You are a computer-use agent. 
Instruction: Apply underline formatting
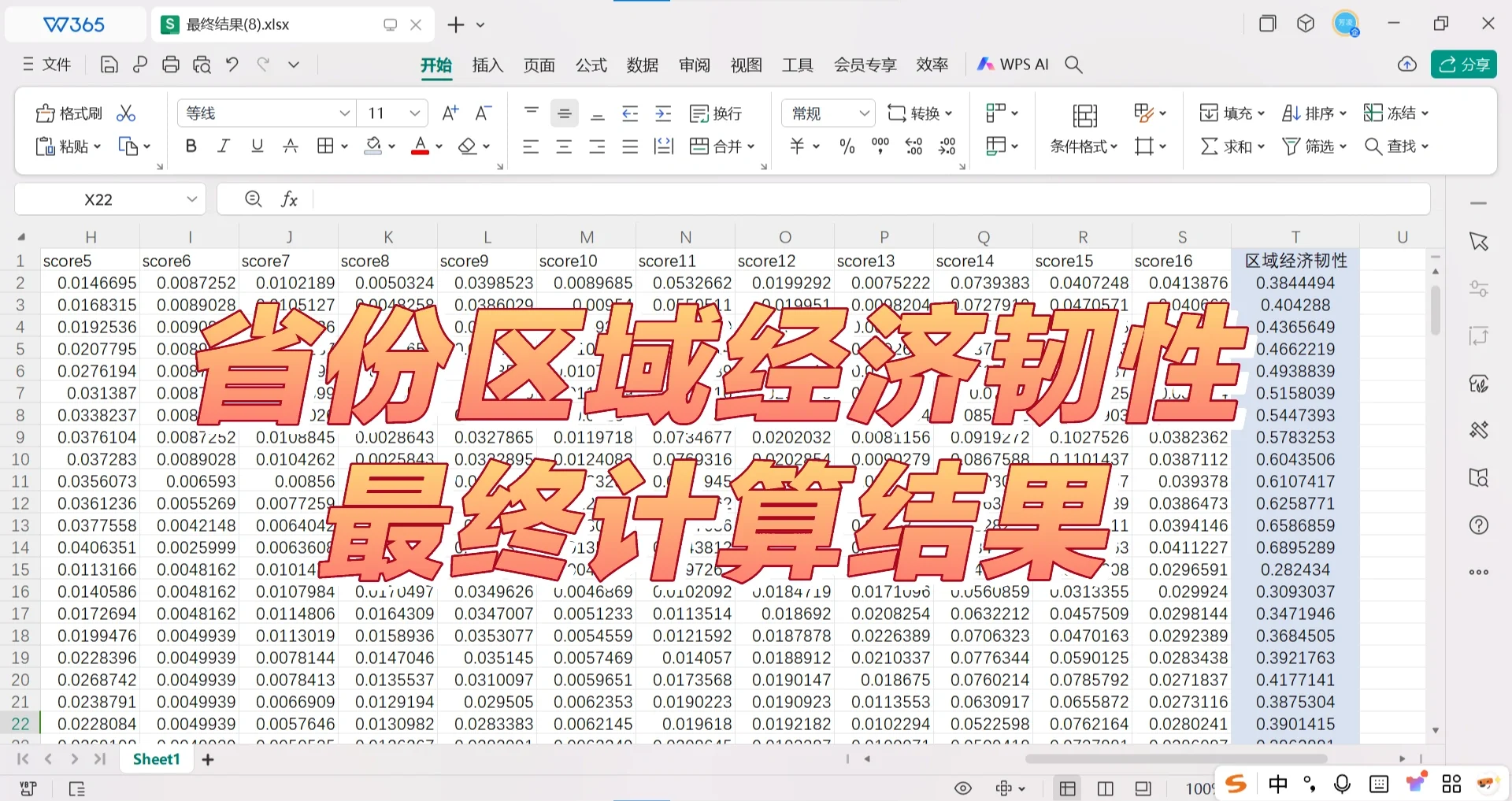pyautogui.click(x=256, y=146)
